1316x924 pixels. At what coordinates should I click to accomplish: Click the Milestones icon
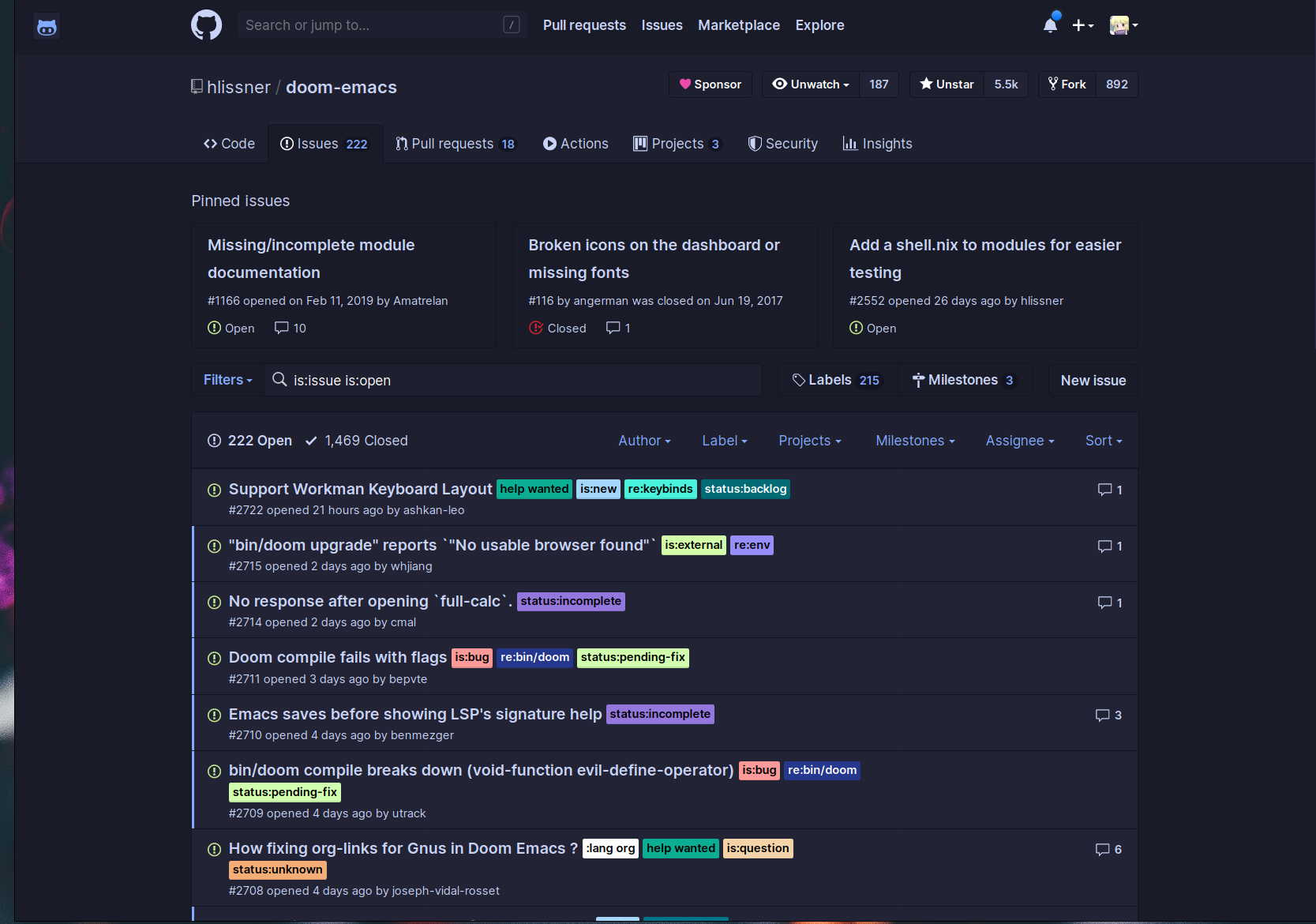pos(918,380)
